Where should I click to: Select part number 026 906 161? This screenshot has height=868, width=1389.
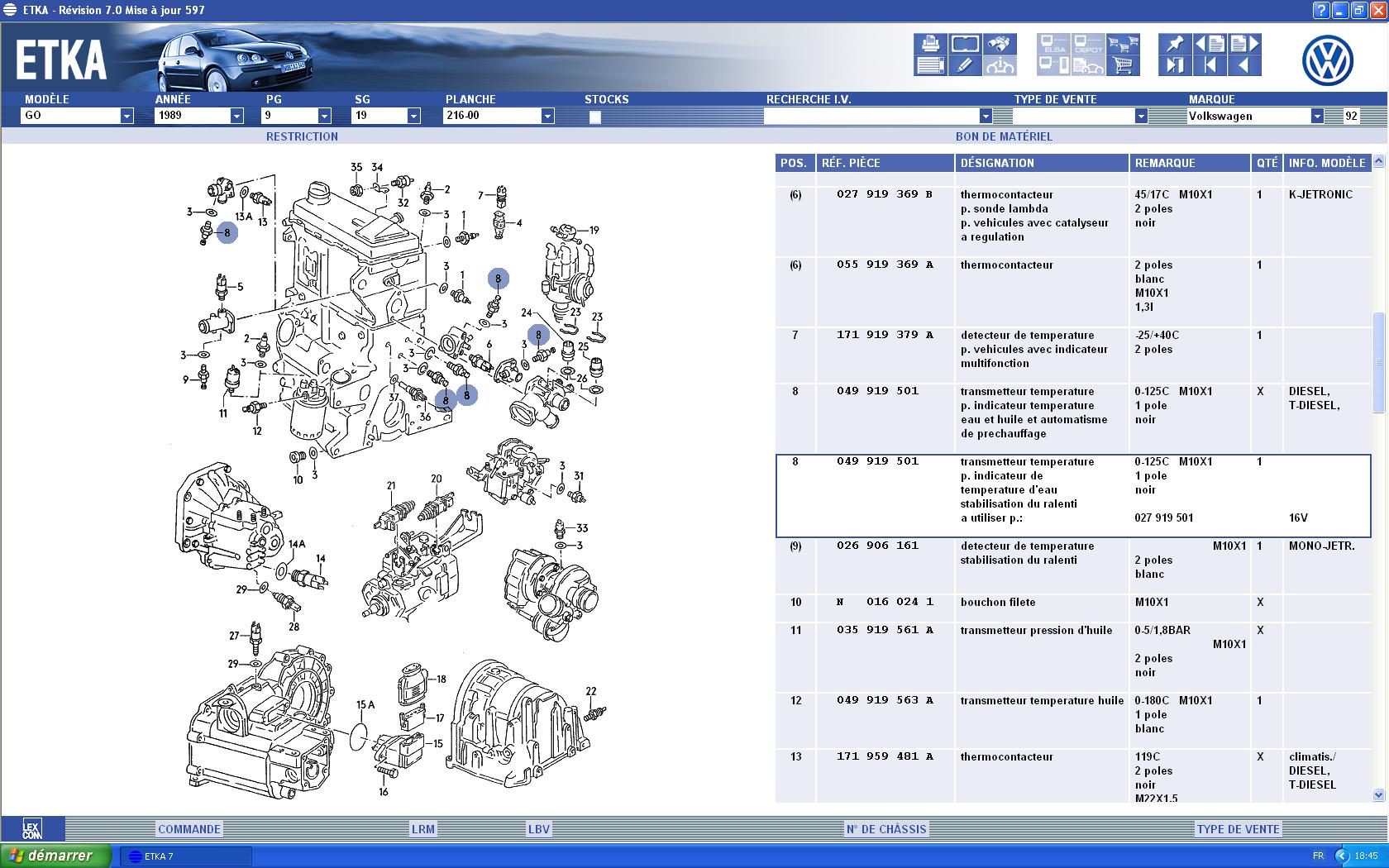877,546
